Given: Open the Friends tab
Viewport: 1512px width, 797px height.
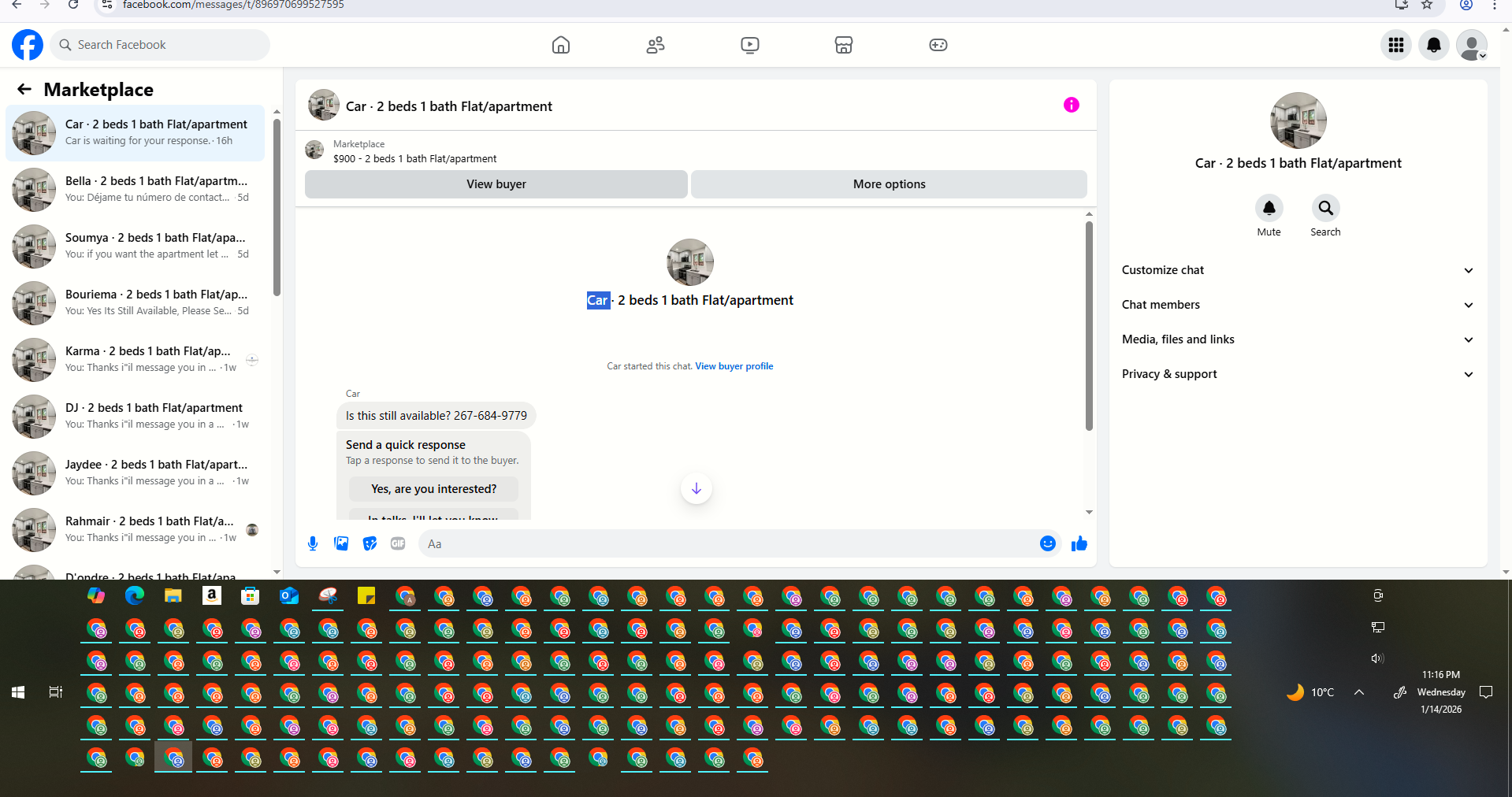Looking at the screenshot, I should coord(656,45).
